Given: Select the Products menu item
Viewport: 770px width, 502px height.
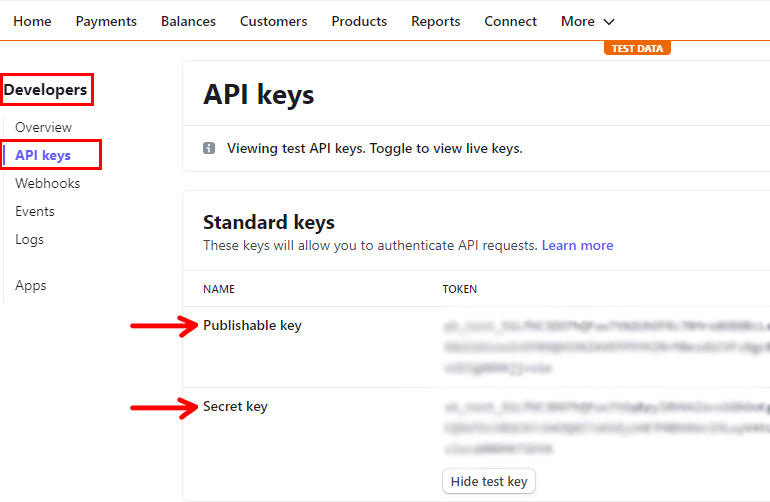Looking at the screenshot, I should (x=359, y=21).
